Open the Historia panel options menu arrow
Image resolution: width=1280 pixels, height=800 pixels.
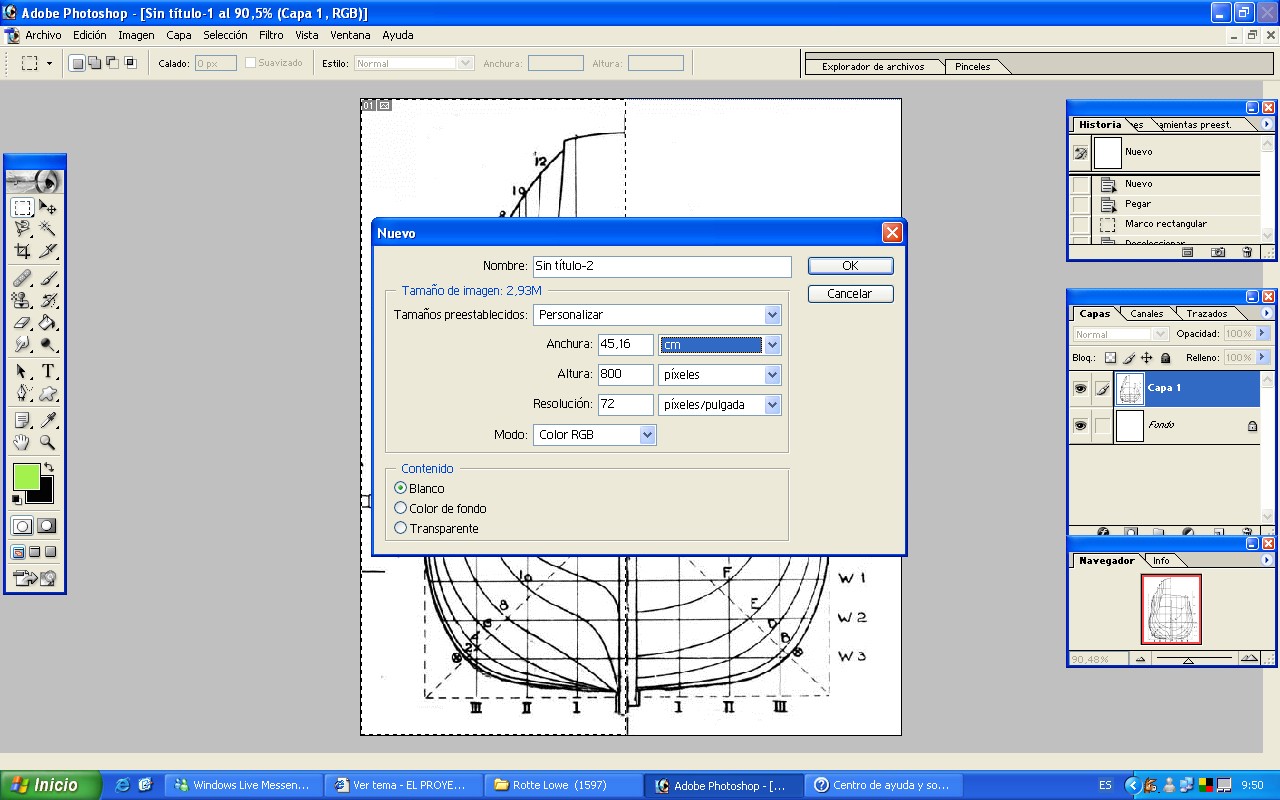(x=1267, y=124)
